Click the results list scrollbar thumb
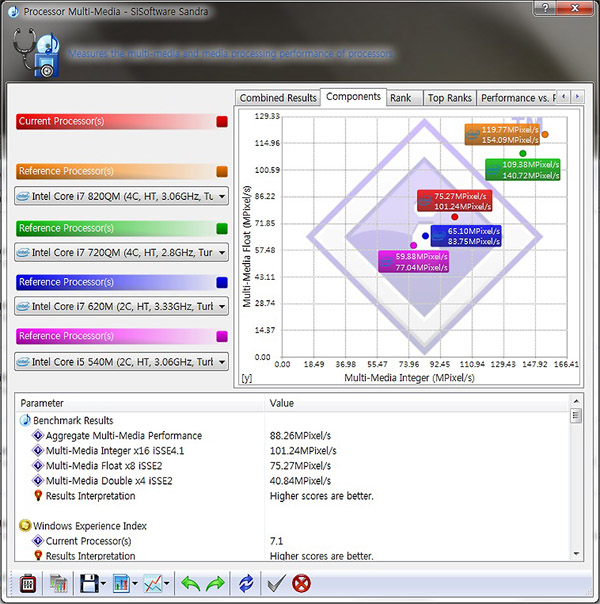 tap(576, 416)
